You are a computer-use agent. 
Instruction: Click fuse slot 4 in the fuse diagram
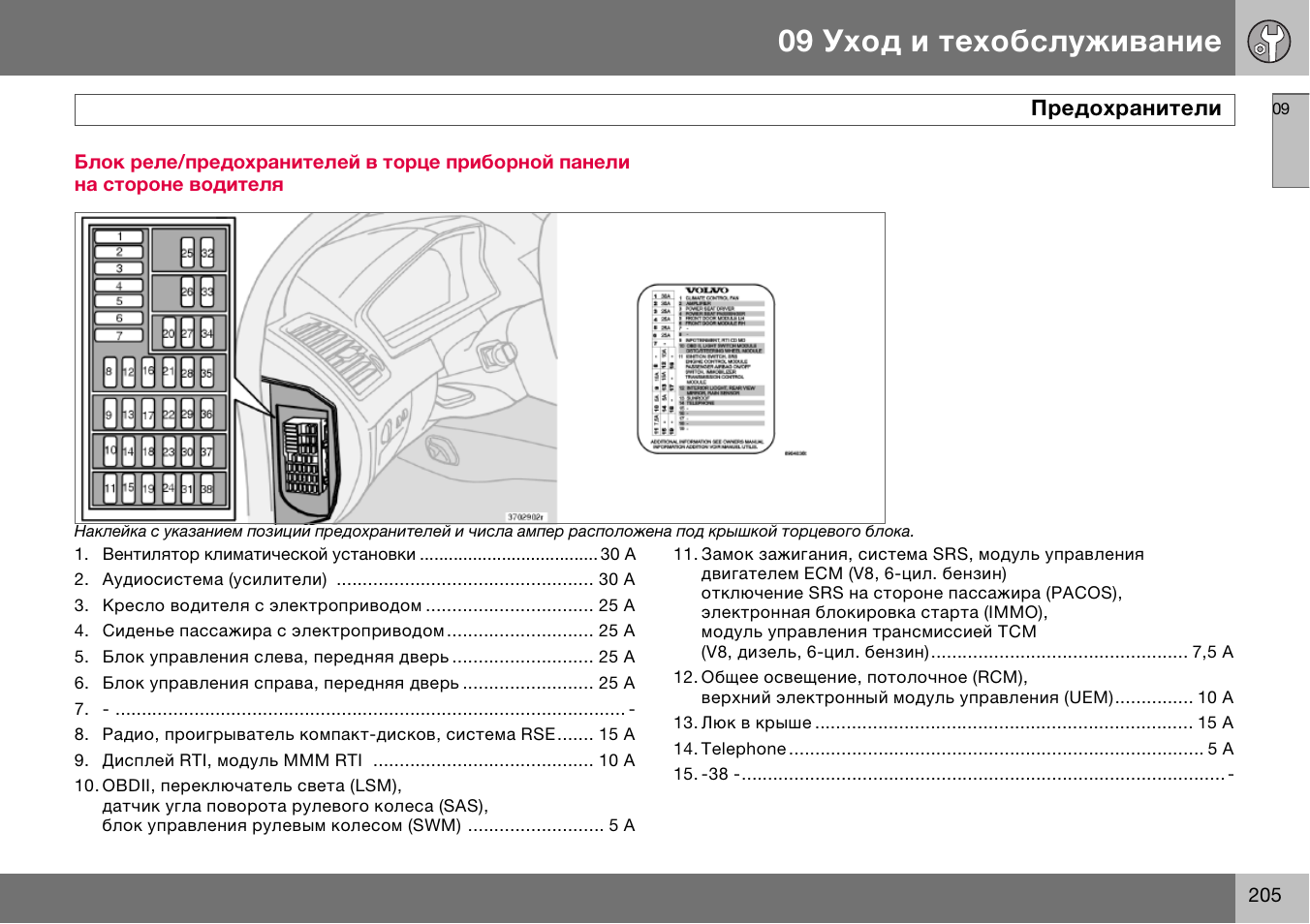pos(119,286)
